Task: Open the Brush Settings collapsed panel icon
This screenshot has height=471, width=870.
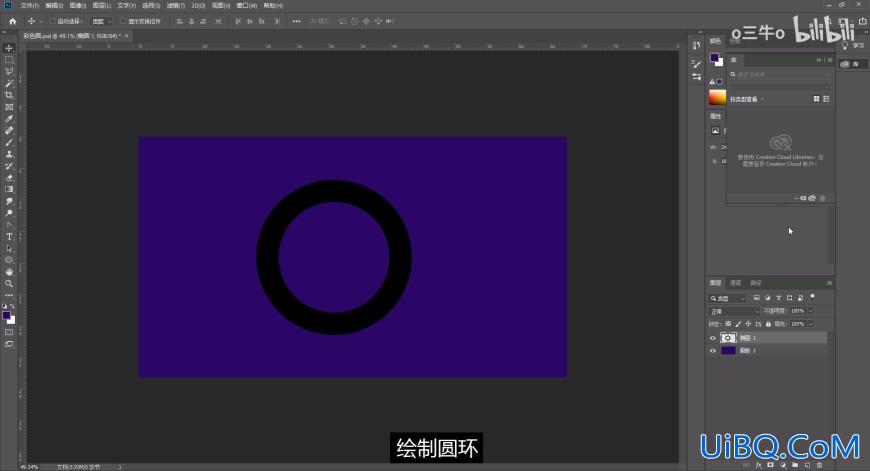Action: click(696, 64)
